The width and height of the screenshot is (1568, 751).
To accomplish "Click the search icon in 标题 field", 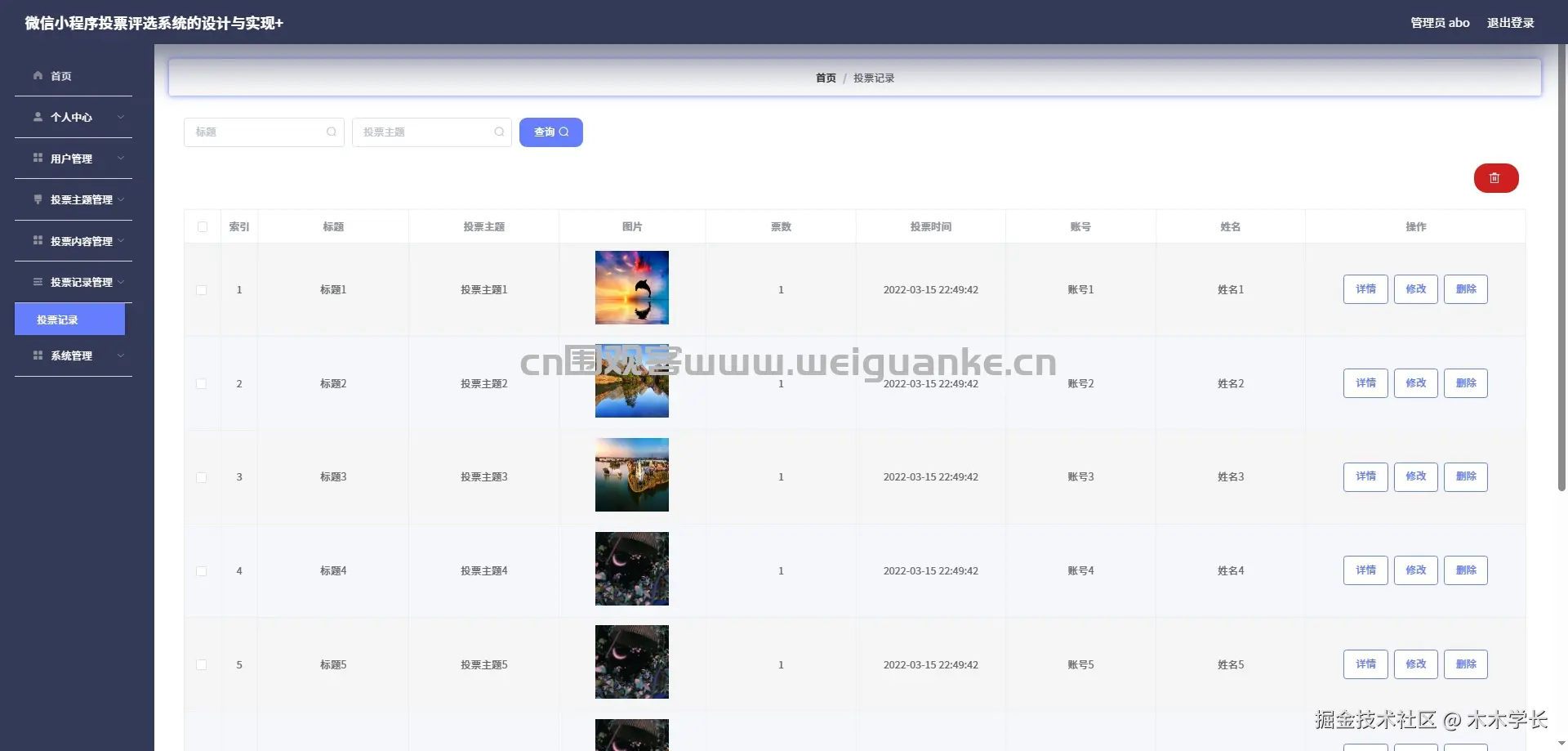I will pos(332,132).
